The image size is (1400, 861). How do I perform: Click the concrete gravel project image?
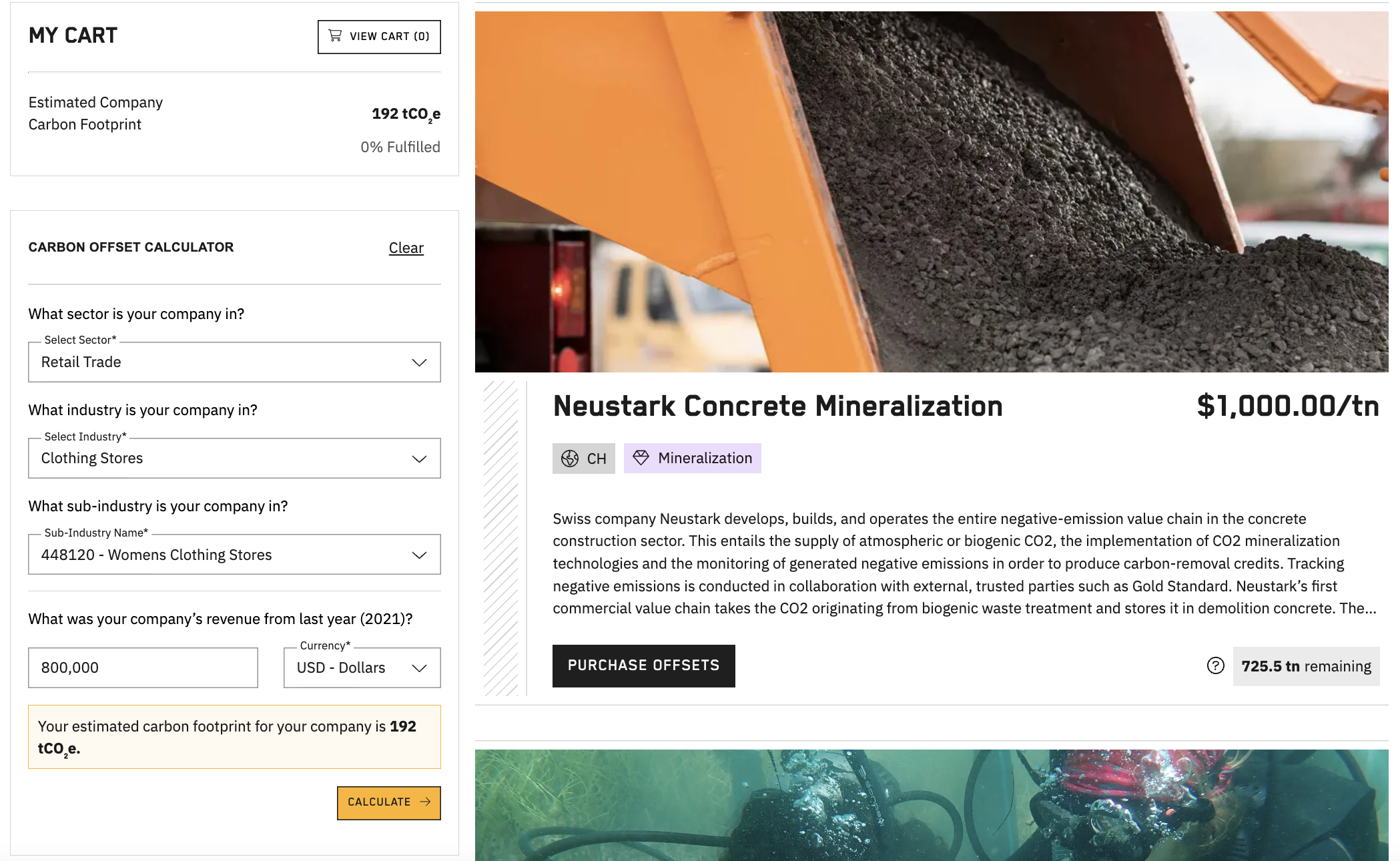(x=932, y=192)
